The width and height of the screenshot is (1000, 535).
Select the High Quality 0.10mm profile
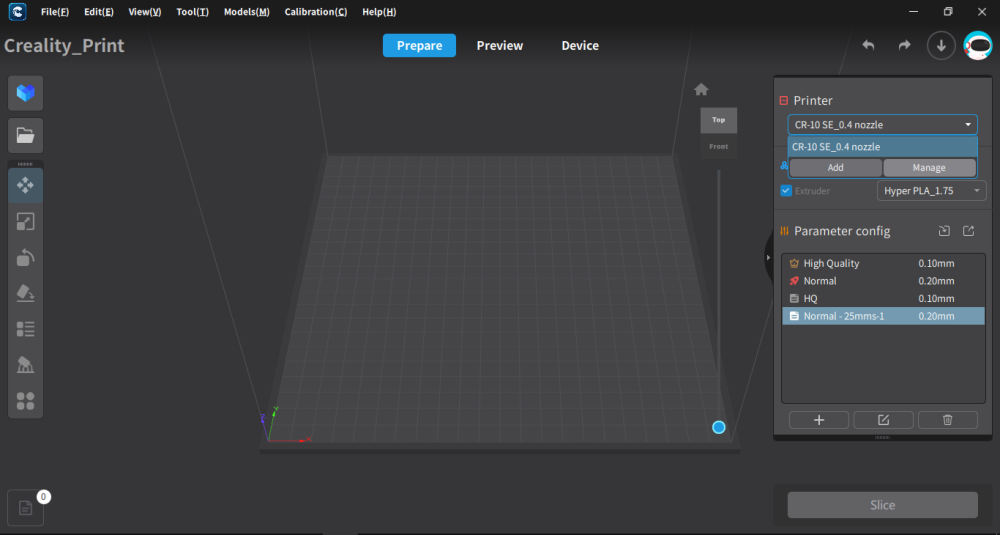coord(883,263)
